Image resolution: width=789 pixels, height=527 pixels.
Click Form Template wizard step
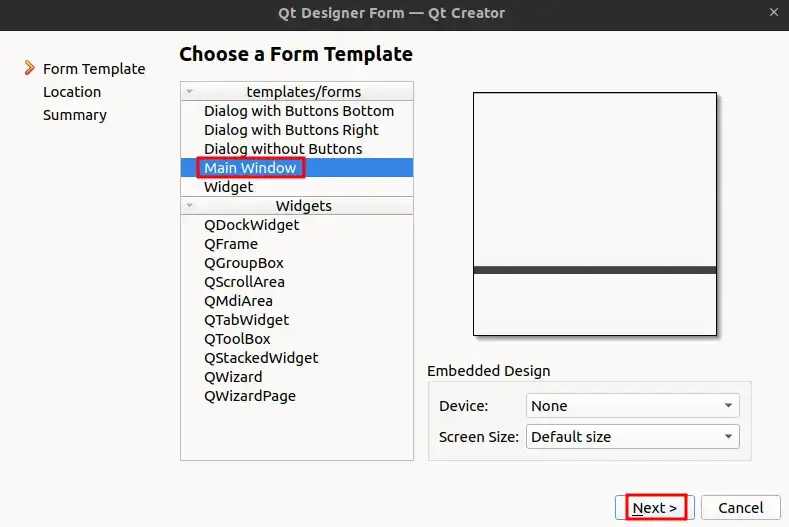coord(94,68)
